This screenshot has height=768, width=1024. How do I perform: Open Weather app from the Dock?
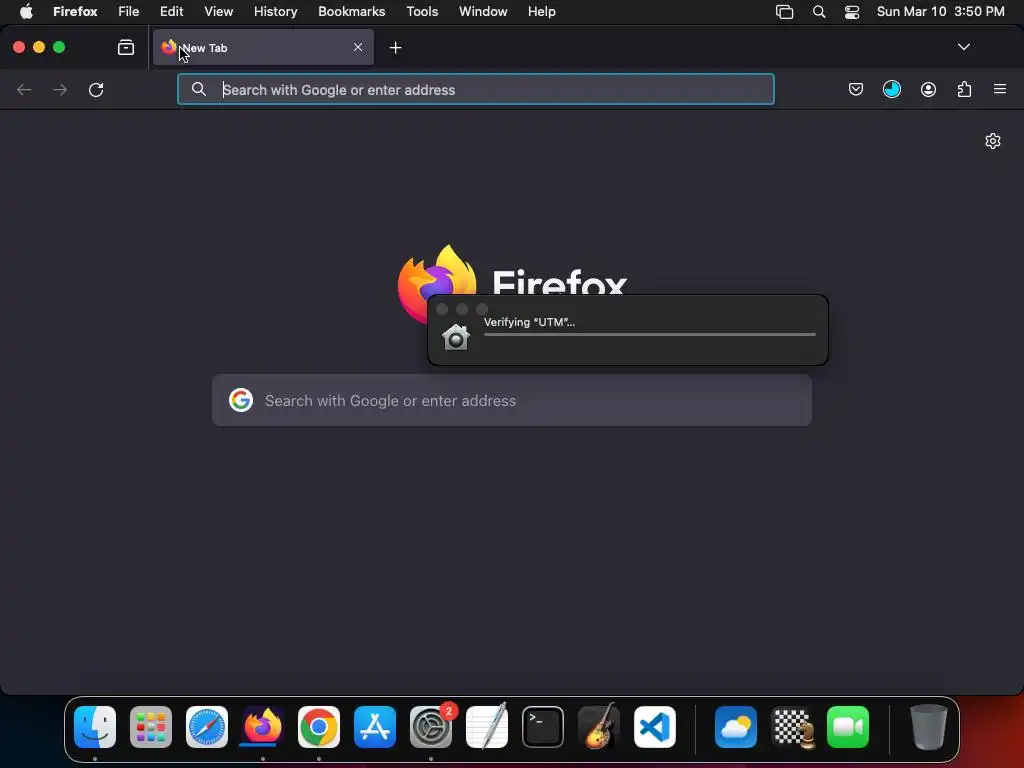click(x=736, y=727)
